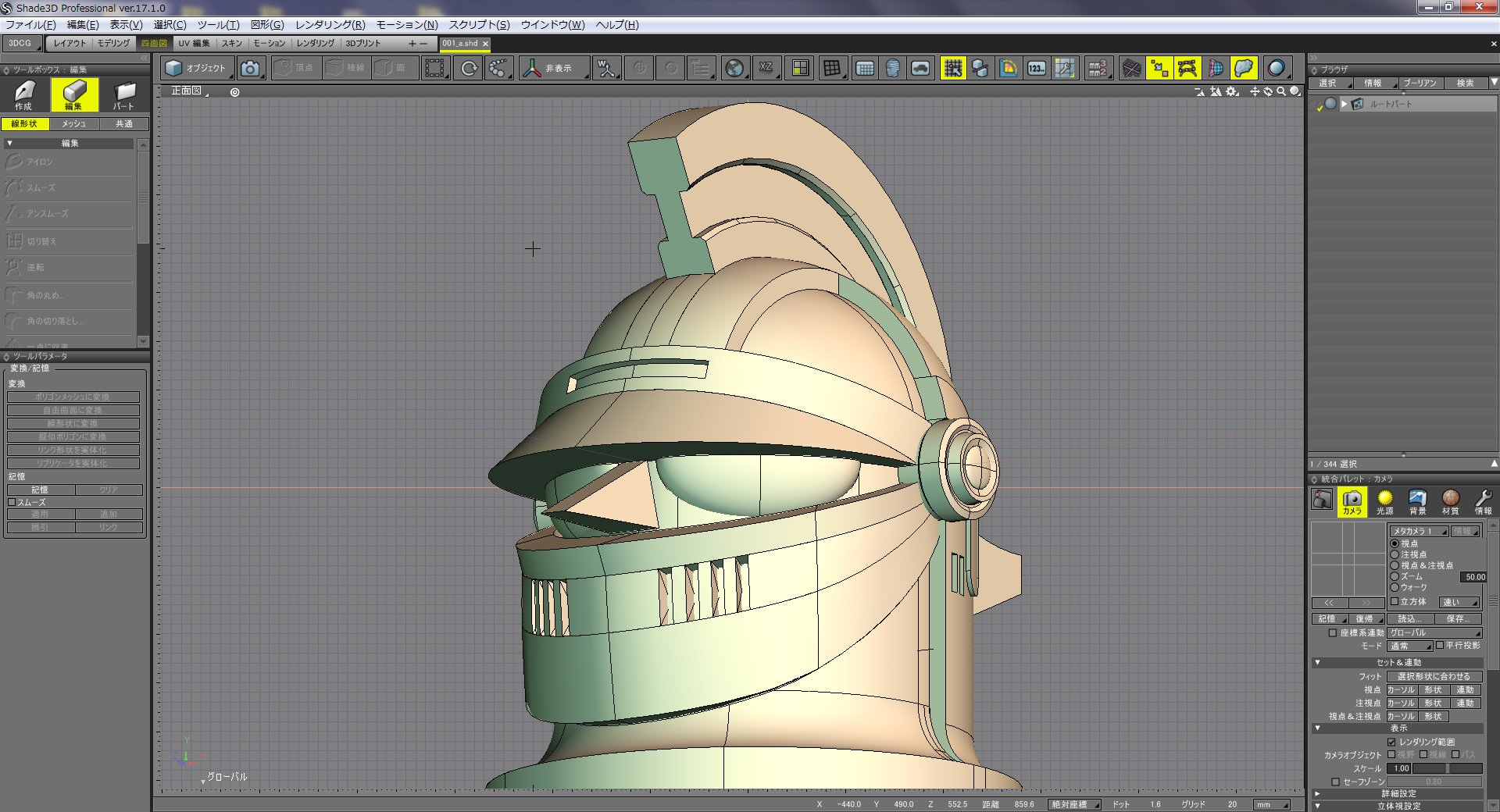Enable the 座標系連動 checkbox
The width and height of the screenshot is (1500, 812).
[x=1333, y=632]
